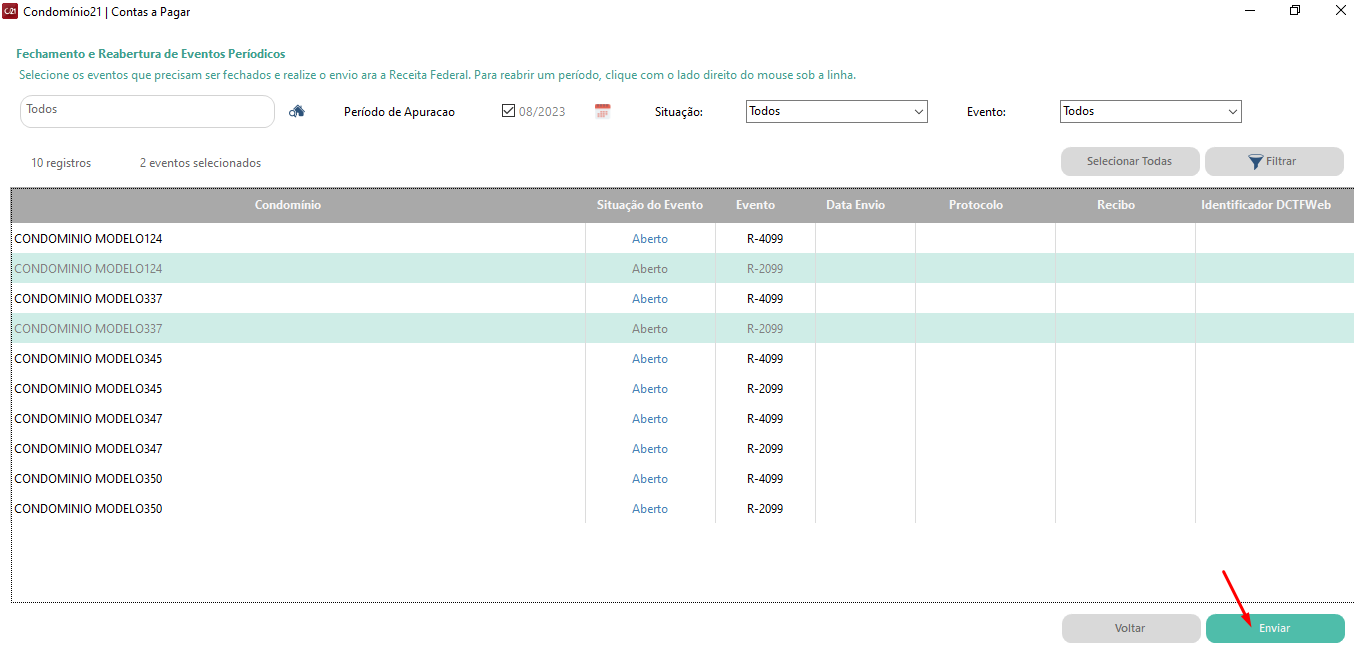Select CONDOMINIO MODELO347 row with R-2099
The width and height of the screenshot is (1354, 655).
pyautogui.click(x=682, y=449)
